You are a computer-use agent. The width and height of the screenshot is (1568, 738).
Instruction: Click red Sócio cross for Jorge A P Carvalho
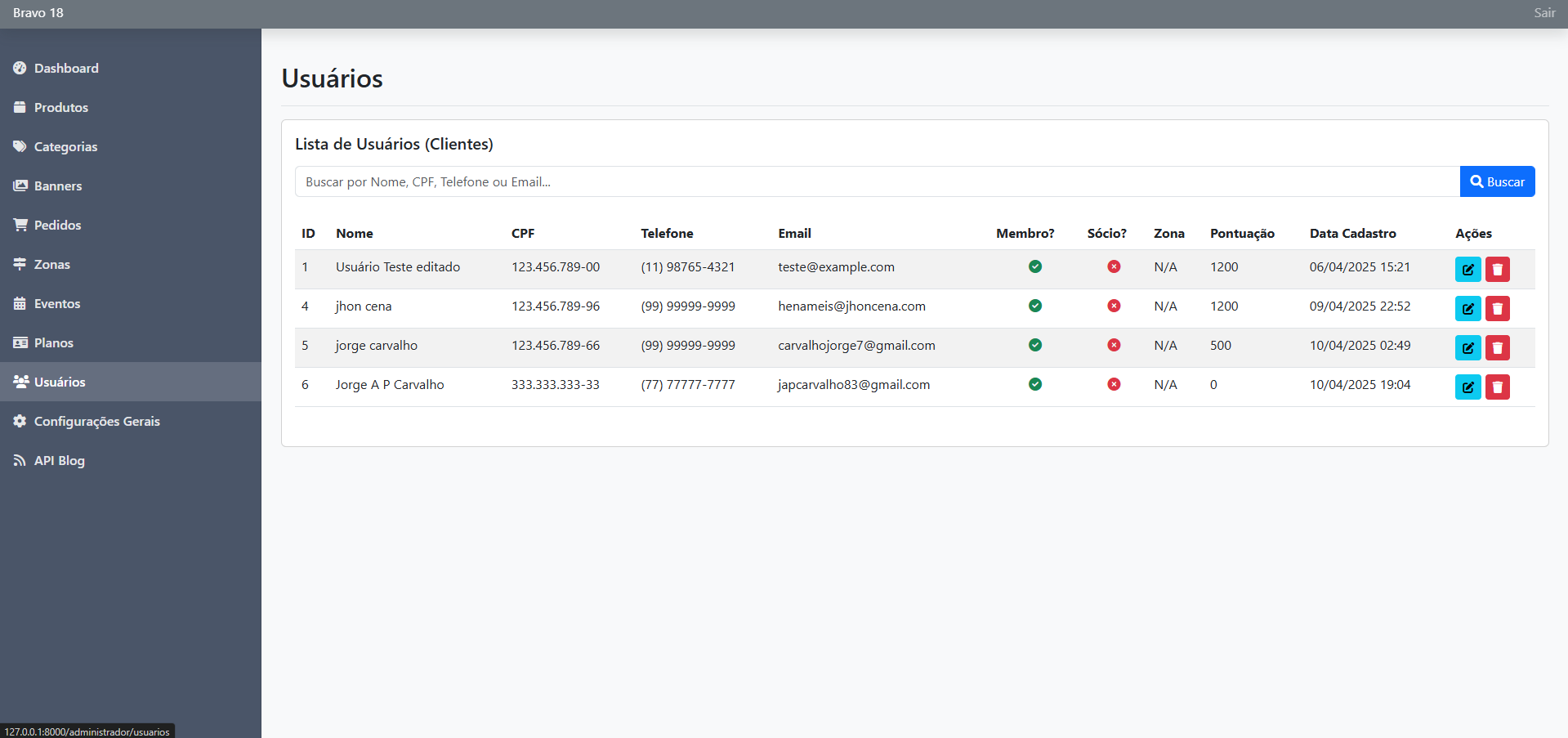click(1114, 384)
